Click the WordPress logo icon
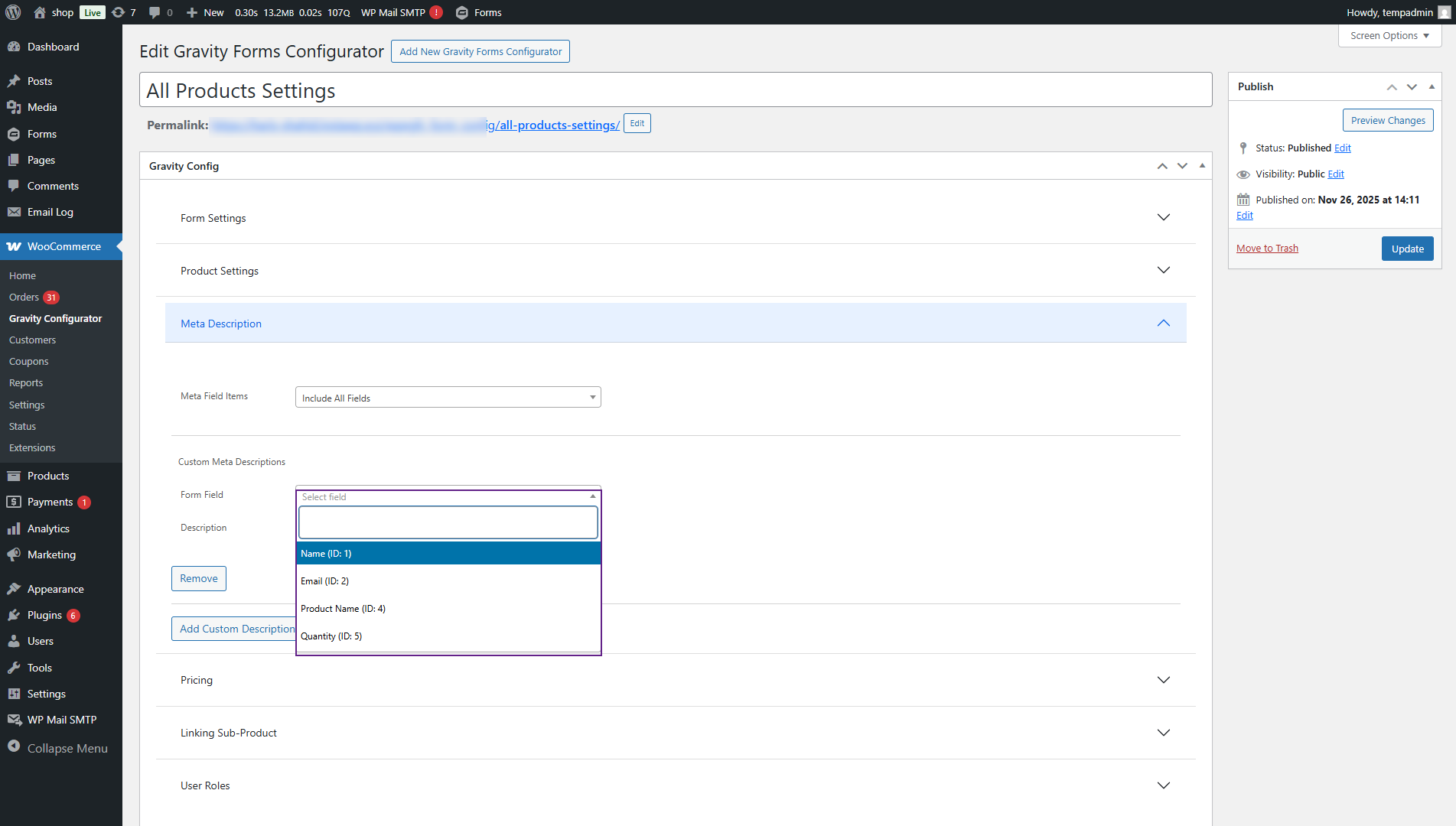Image resolution: width=1456 pixels, height=826 pixels. pos(13,12)
